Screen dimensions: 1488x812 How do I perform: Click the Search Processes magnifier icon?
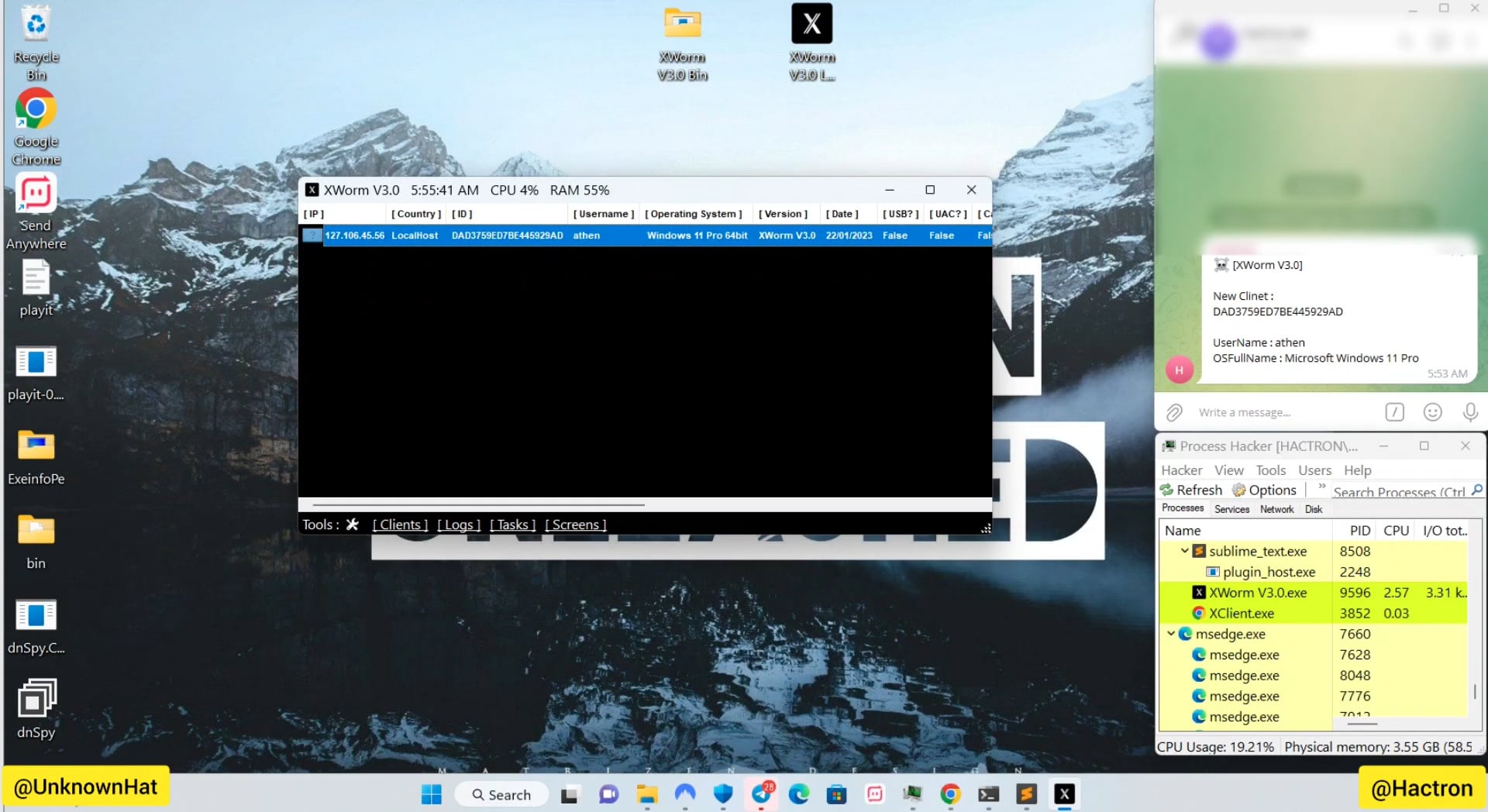click(1476, 490)
